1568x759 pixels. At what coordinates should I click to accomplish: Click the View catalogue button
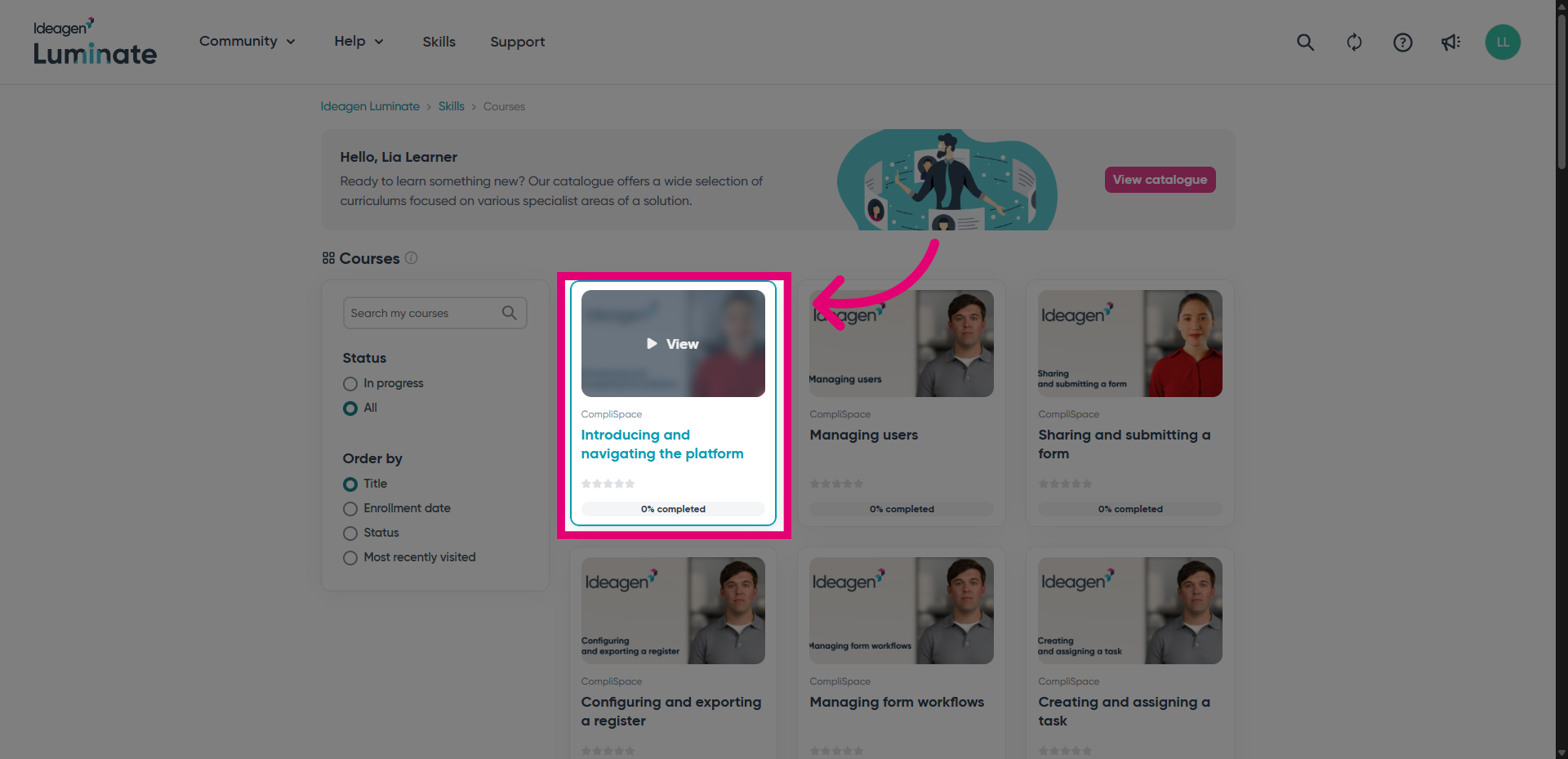click(1160, 180)
